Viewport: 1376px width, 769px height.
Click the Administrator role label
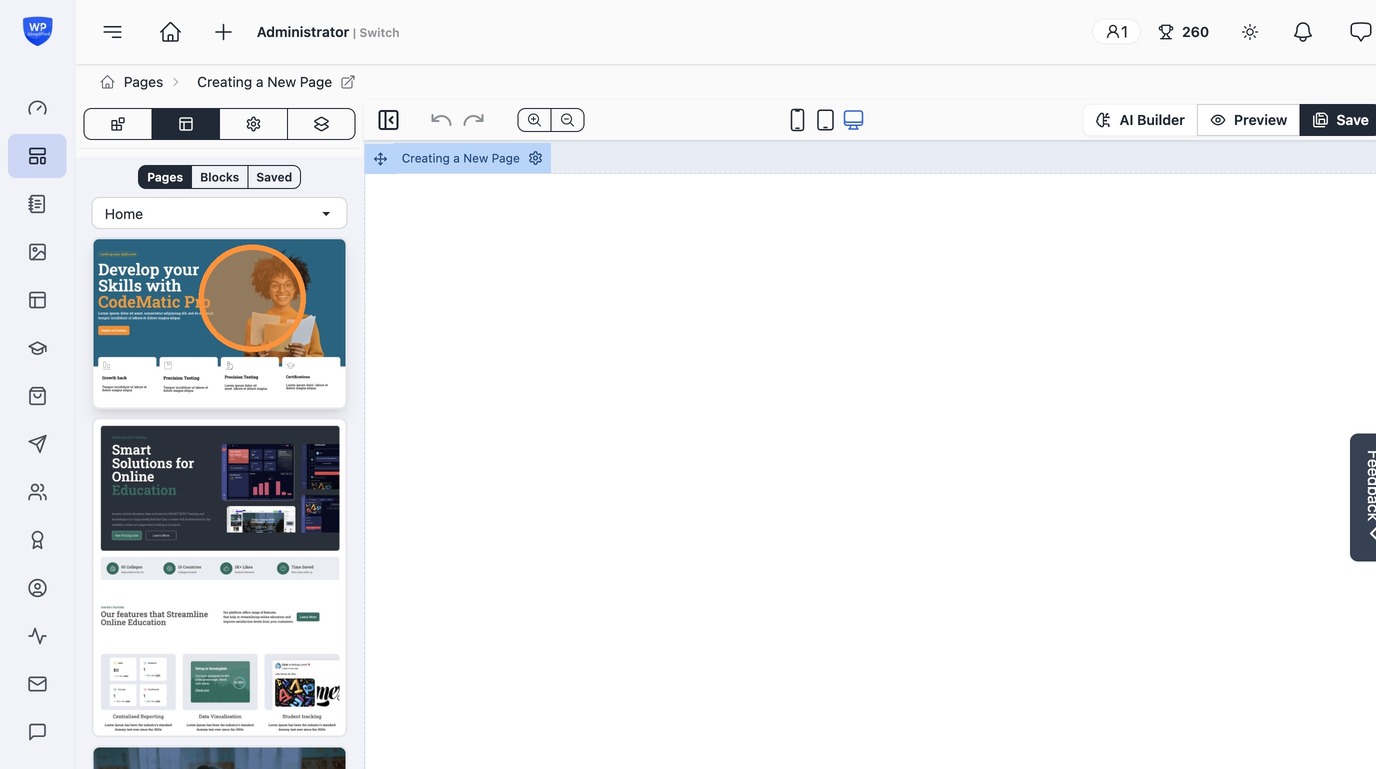pyautogui.click(x=303, y=32)
